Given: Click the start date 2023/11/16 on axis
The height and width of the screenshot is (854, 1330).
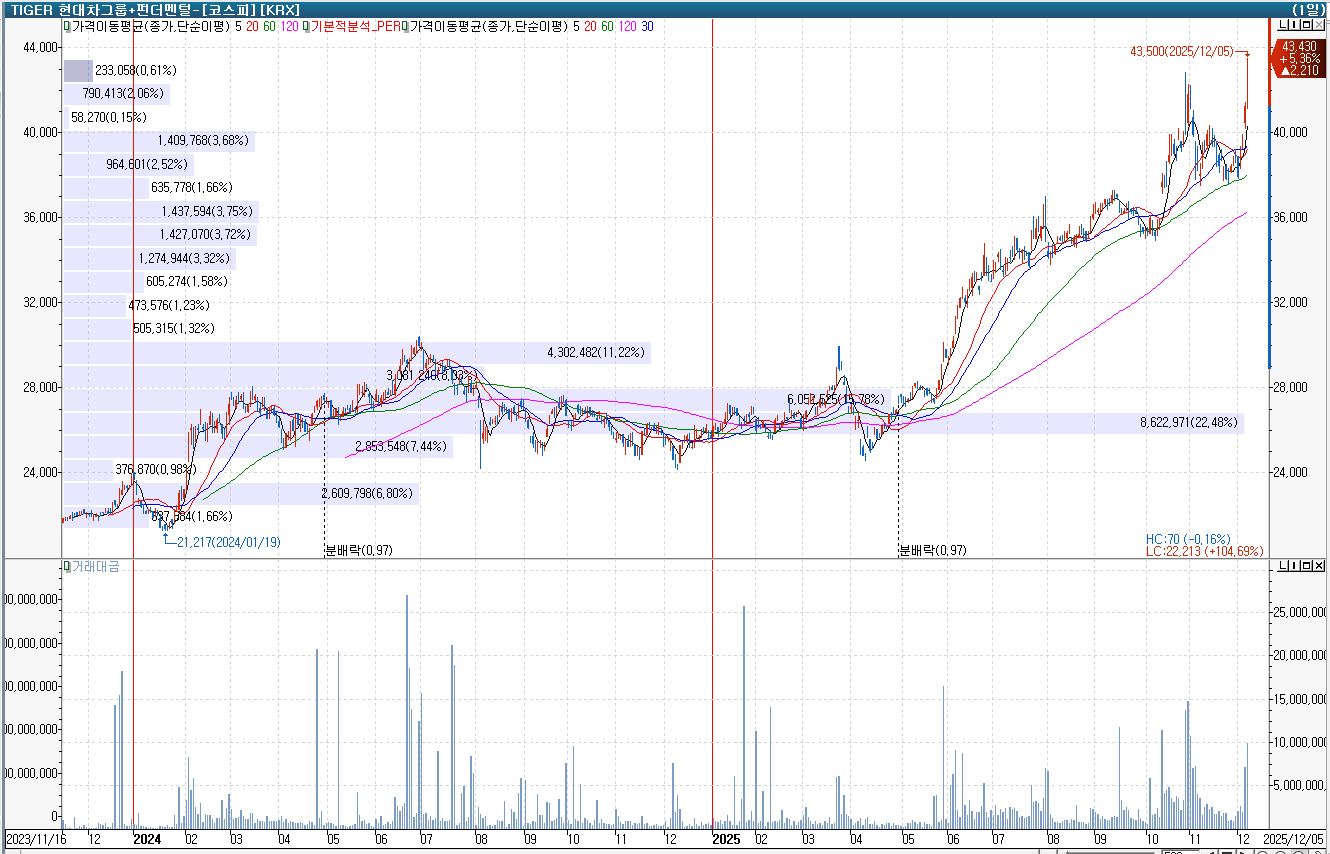Looking at the screenshot, I should point(35,839).
